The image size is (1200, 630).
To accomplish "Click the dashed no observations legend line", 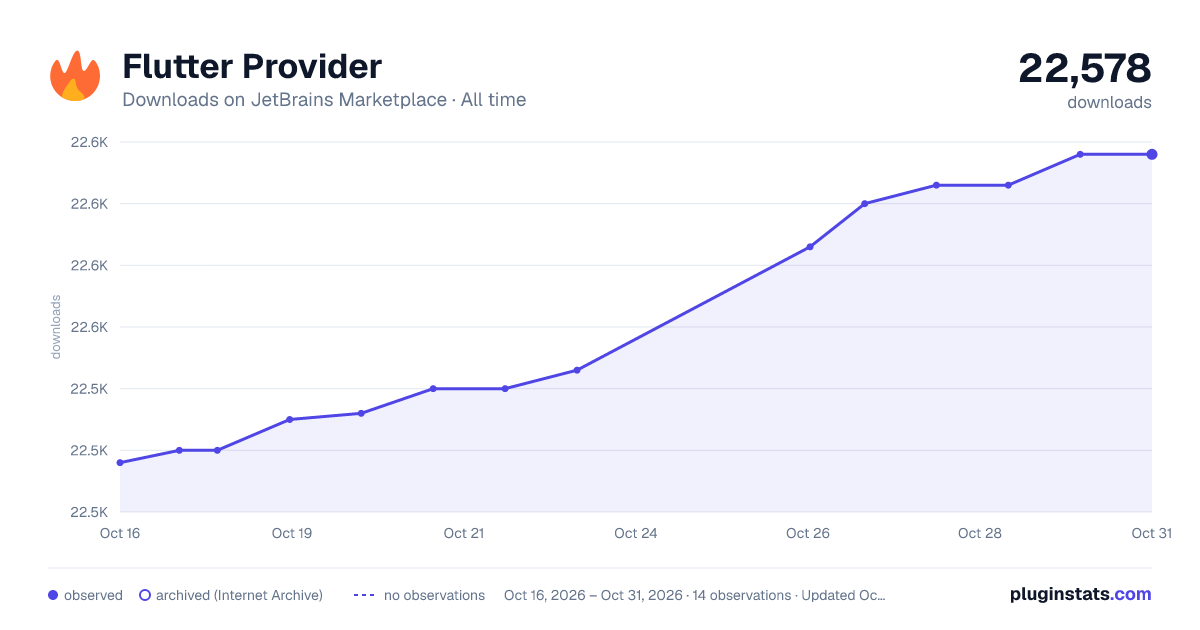I will 364,595.
